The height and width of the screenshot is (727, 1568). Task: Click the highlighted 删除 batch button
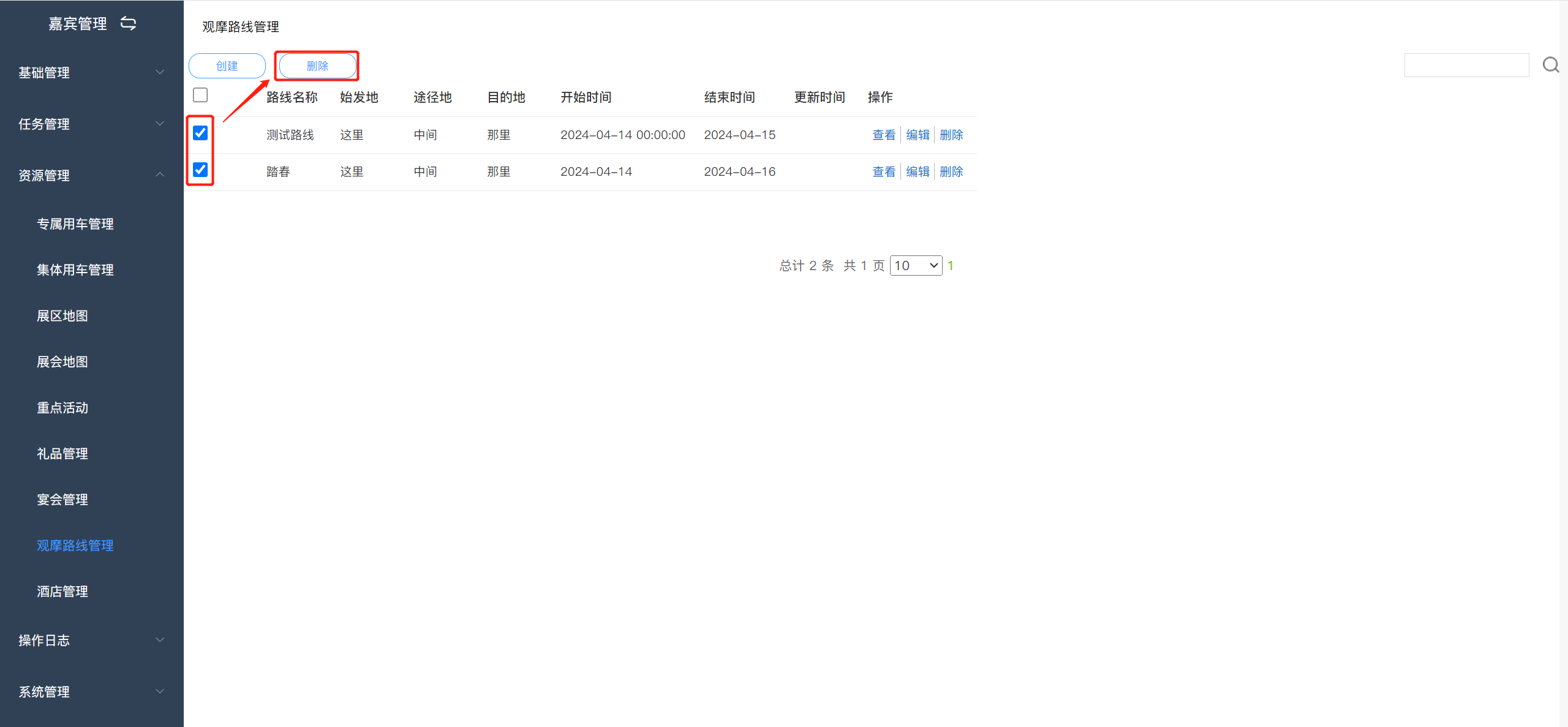point(317,66)
